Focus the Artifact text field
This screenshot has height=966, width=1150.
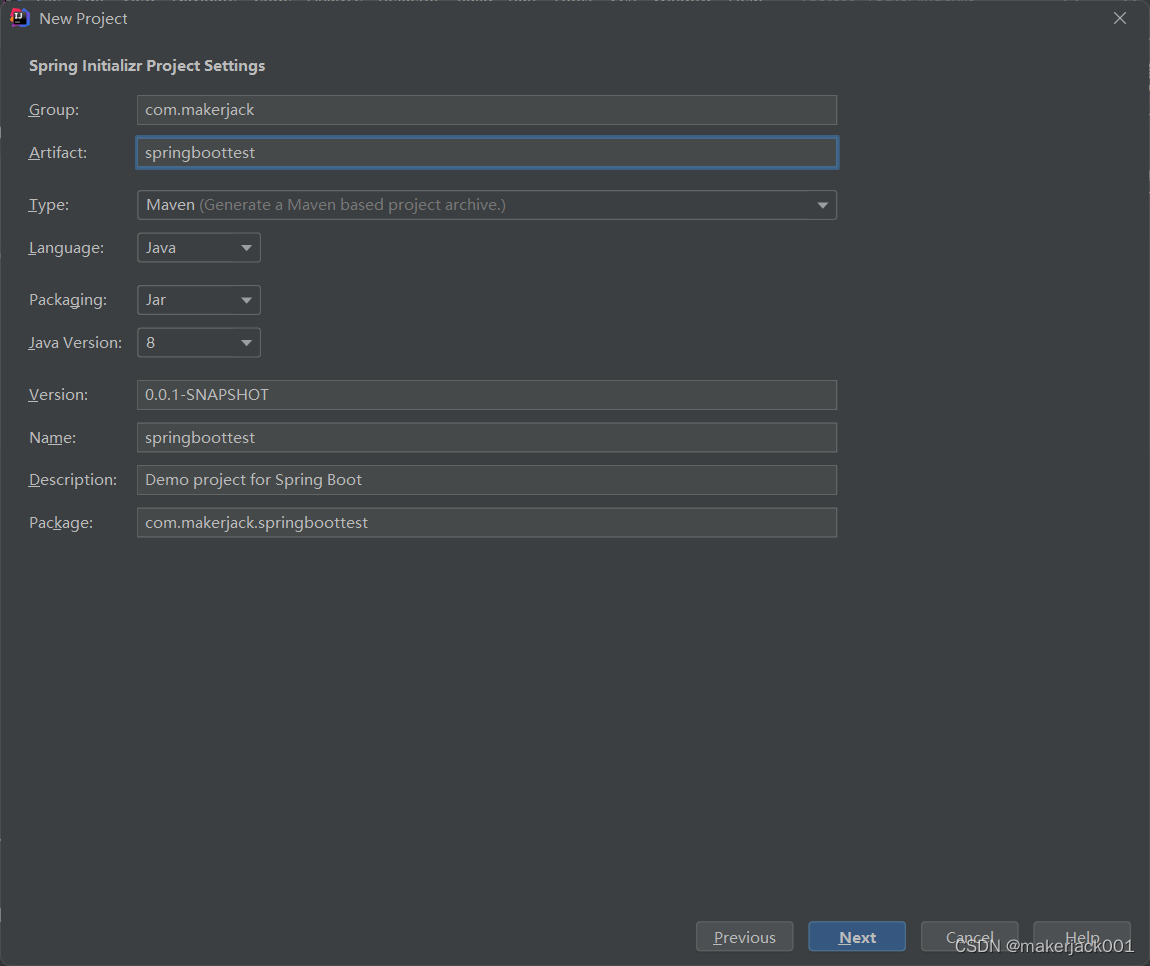point(486,153)
